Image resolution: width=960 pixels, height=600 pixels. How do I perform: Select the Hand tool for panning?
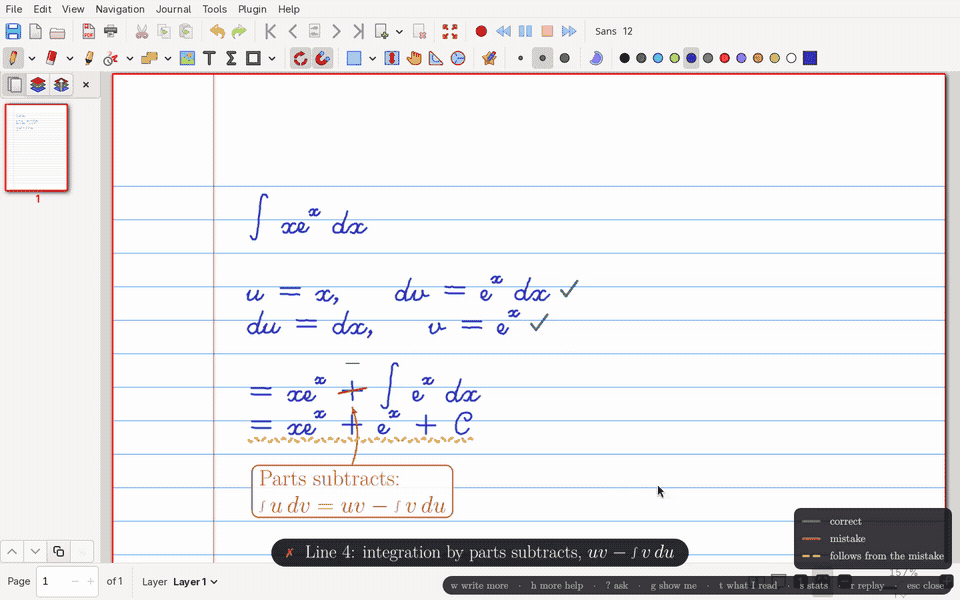coord(414,58)
